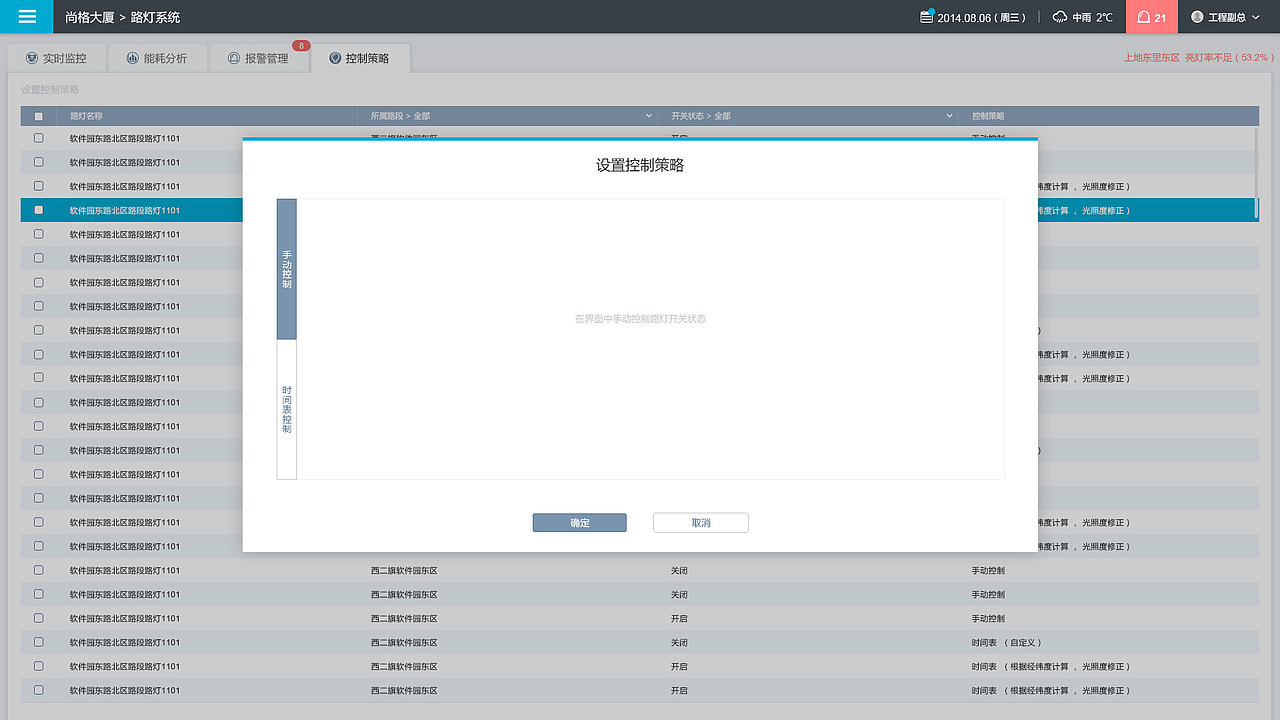Screen dimensions: 1280x720
Task: Click the calendar icon beside the date
Action: pyautogui.click(x=926, y=17)
